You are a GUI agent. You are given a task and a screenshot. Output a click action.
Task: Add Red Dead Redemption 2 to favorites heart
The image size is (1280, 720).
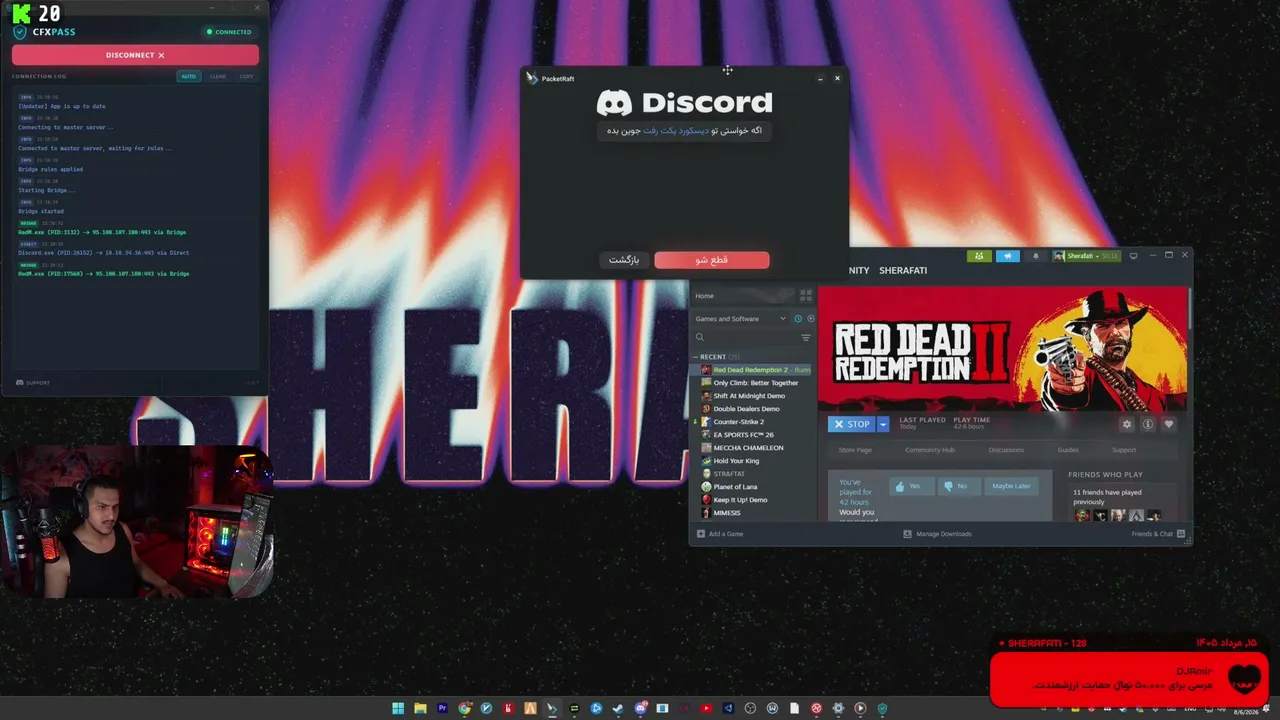click(1168, 424)
